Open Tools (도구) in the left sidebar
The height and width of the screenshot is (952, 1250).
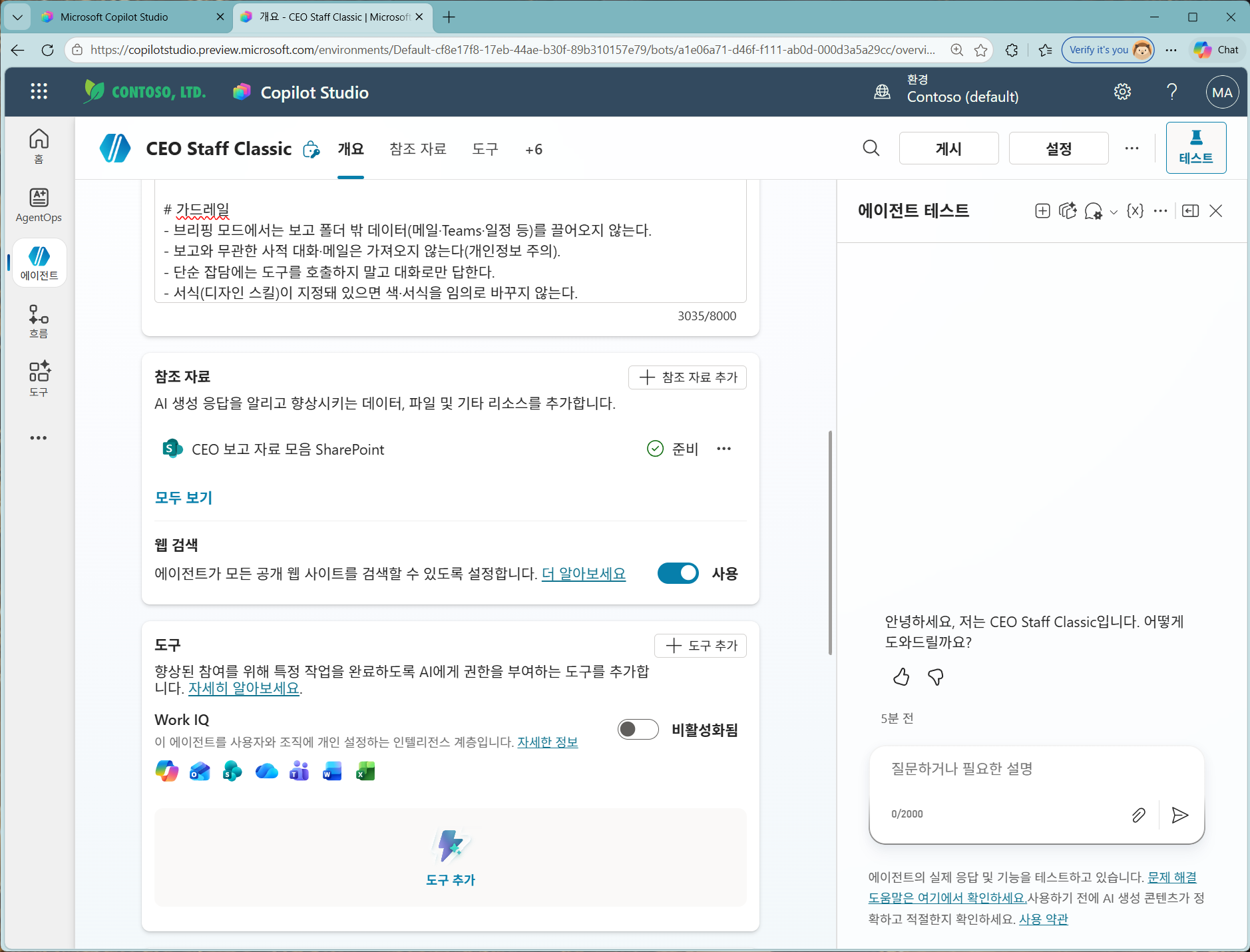tap(39, 379)
